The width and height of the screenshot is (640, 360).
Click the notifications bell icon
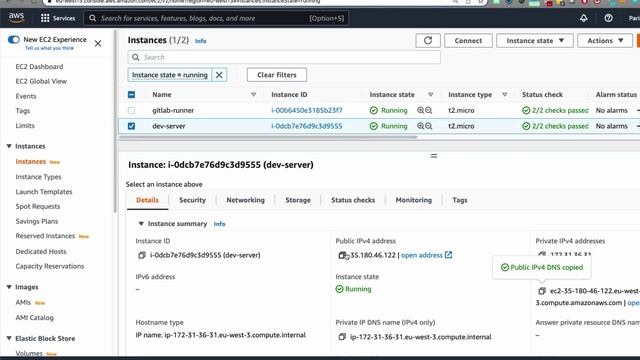point(584,18)
